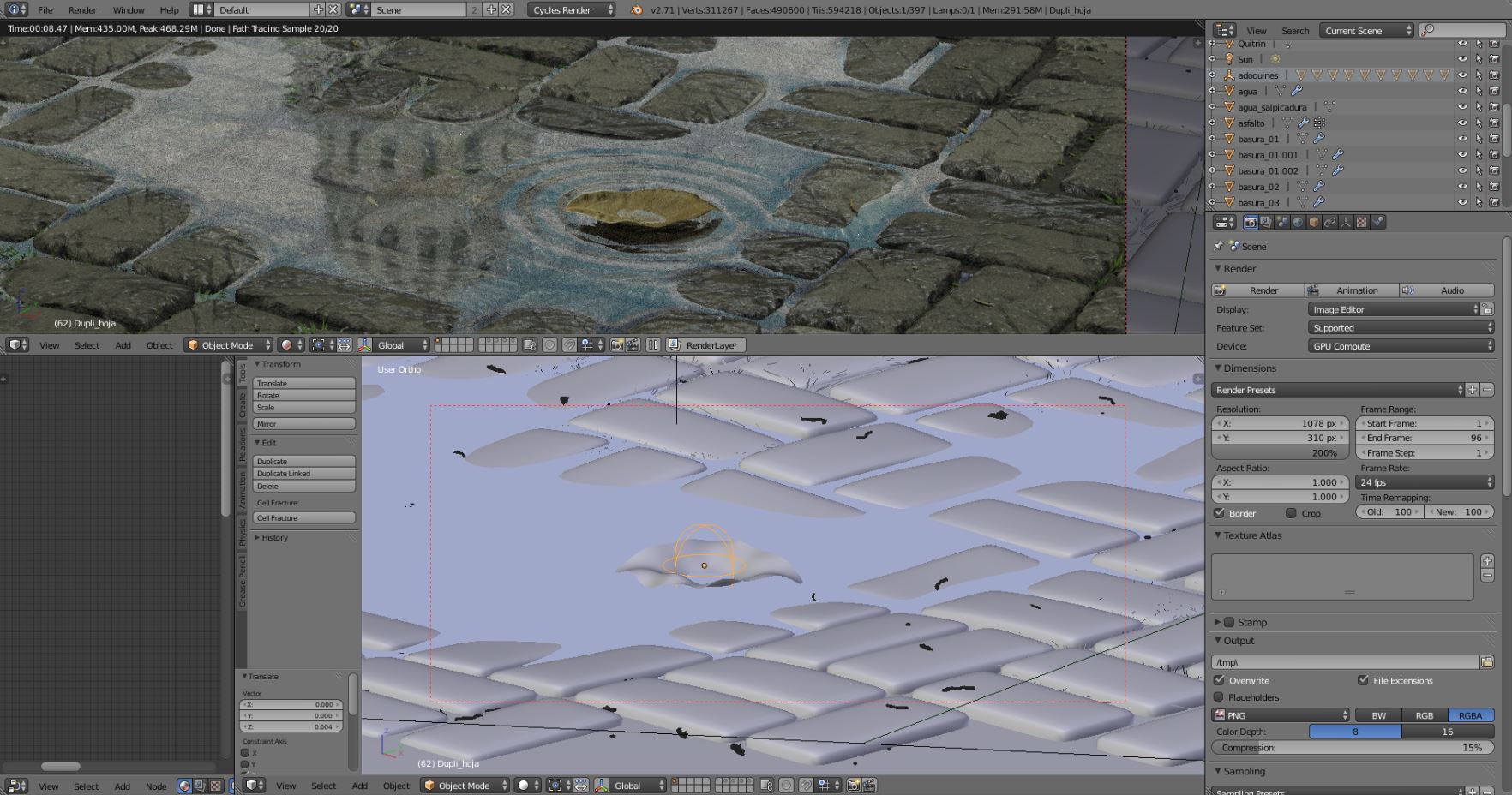Click the Constraints chain-link properties icon
Screen dimensions: 1512x795
coord(1330,222)
